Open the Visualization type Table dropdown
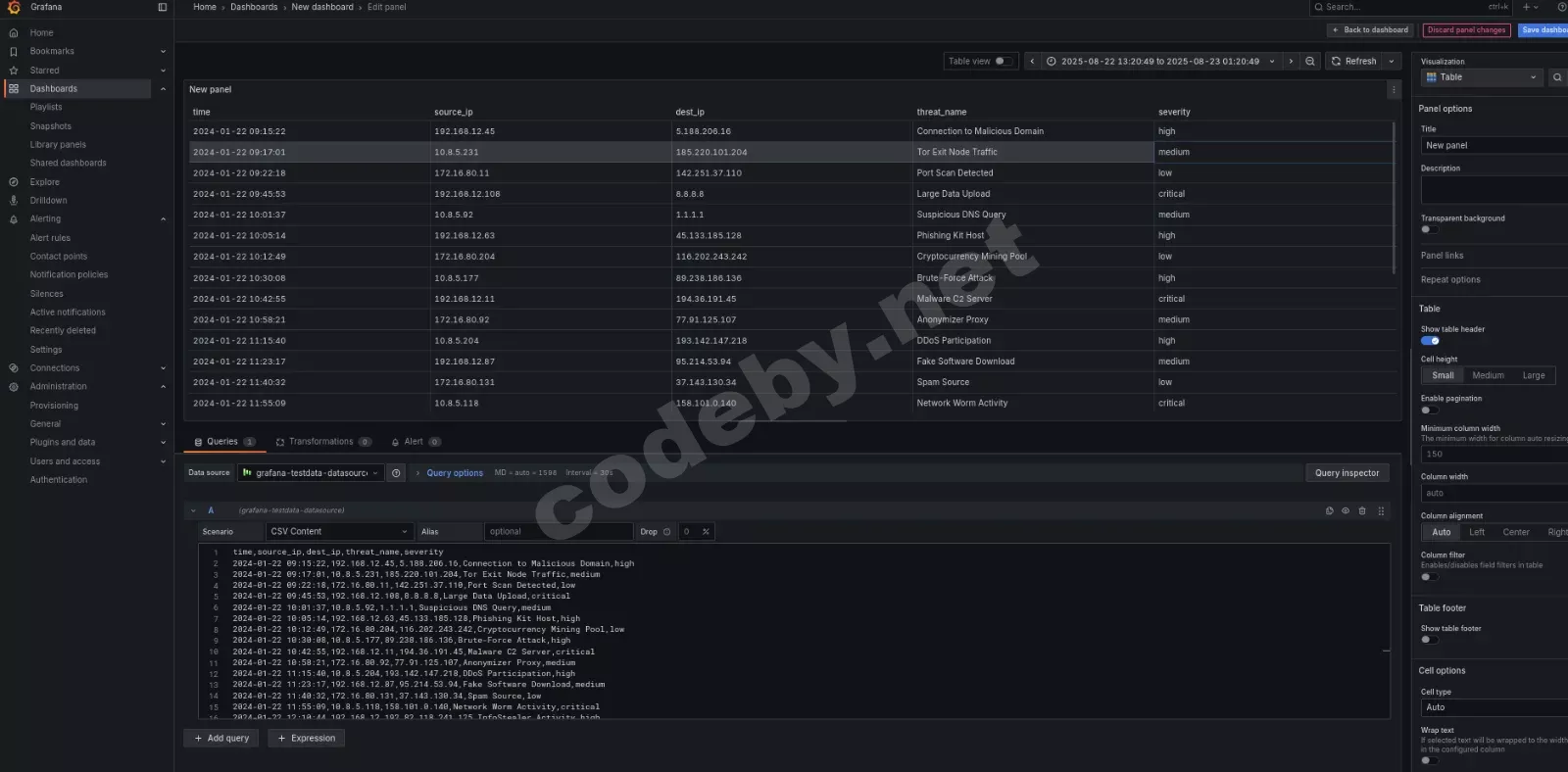Viewport: 1568px width, 772px height. point(1482,77)
